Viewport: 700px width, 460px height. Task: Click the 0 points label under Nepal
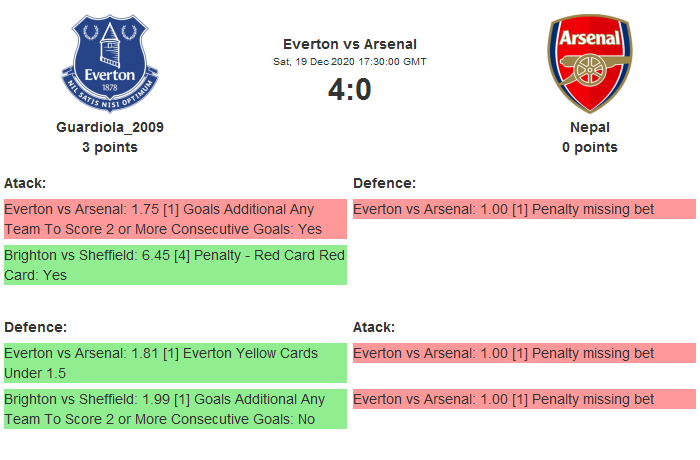589,147
